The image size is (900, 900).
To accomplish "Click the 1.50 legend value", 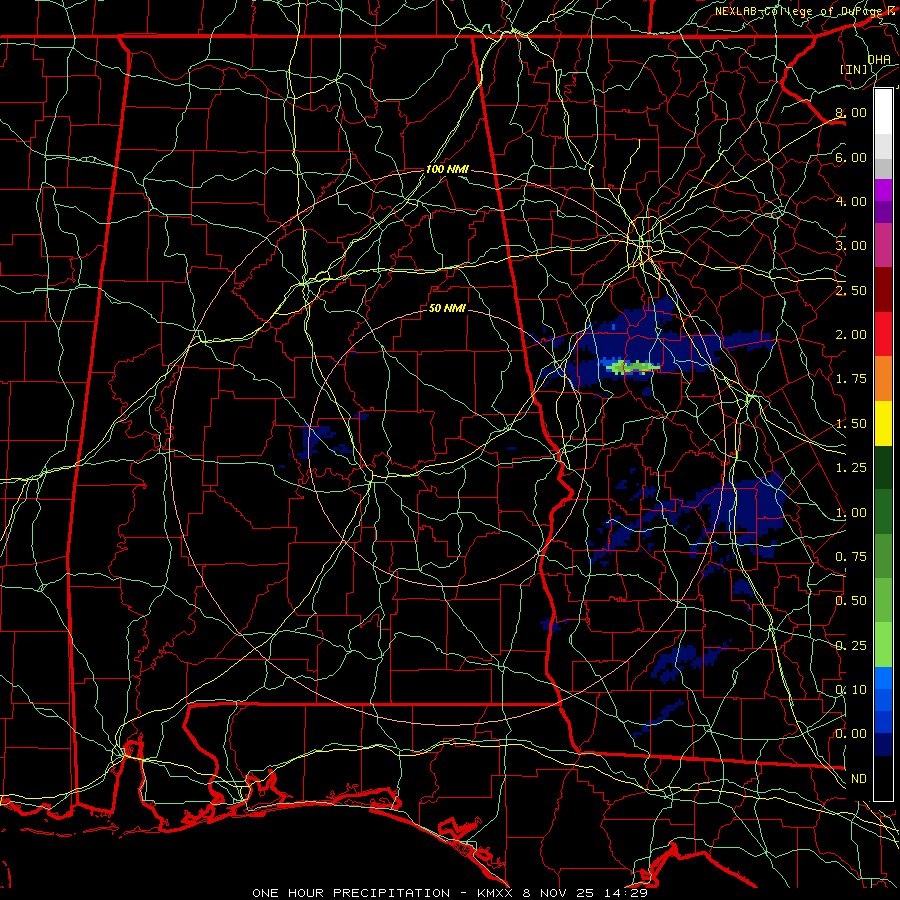I will (851, 424).
